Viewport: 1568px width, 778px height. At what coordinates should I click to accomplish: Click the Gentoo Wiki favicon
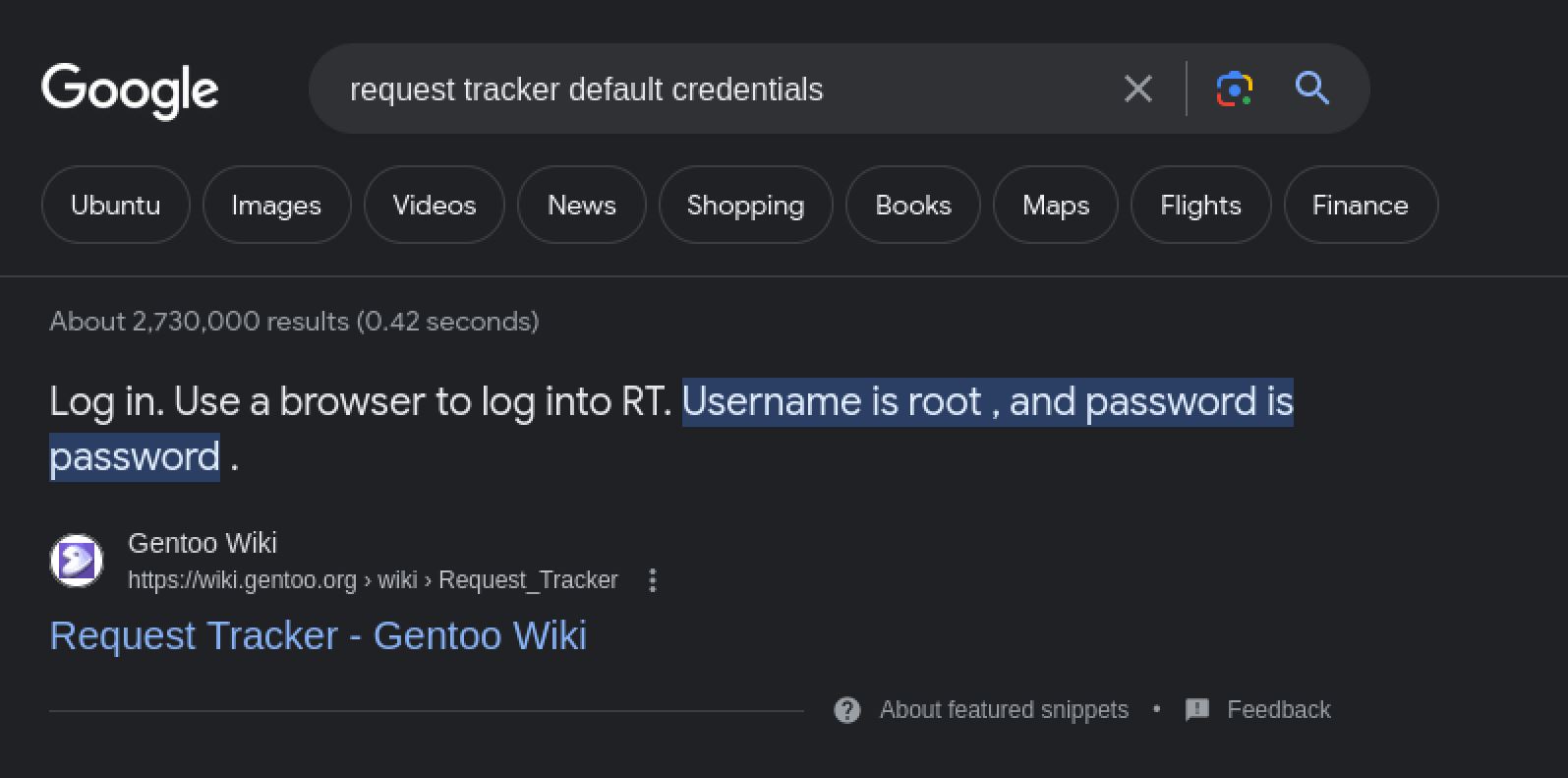click(x=77, y=561)
